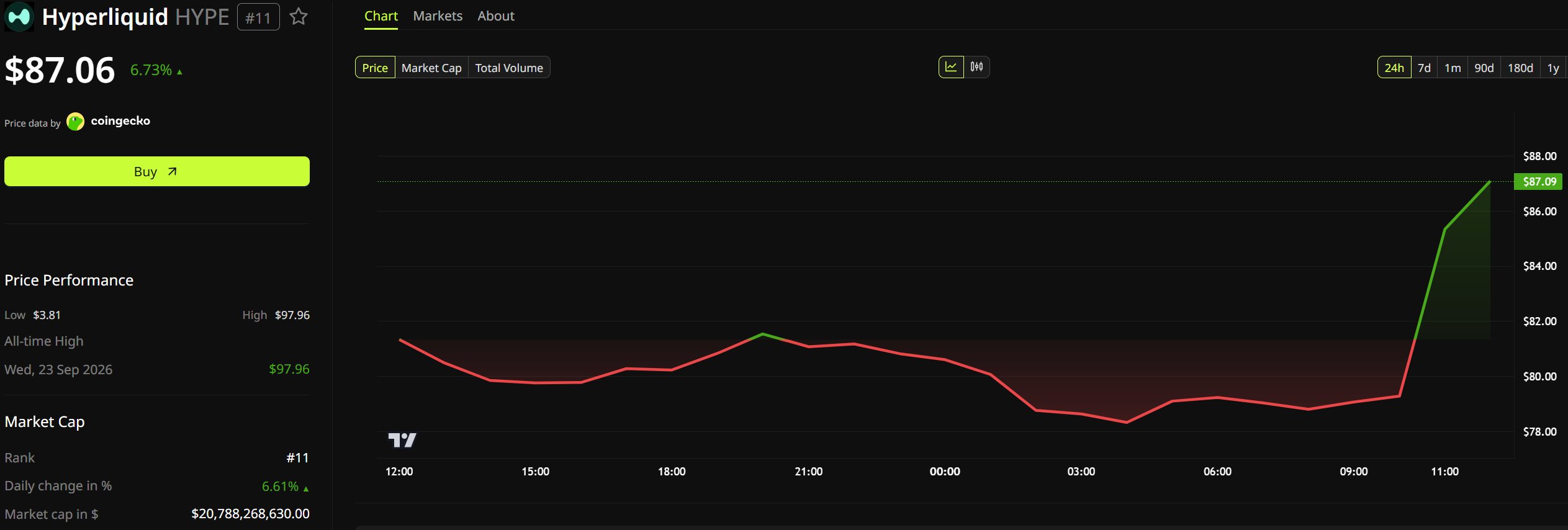Set chart range to 180d

[x=1521, y=68]
